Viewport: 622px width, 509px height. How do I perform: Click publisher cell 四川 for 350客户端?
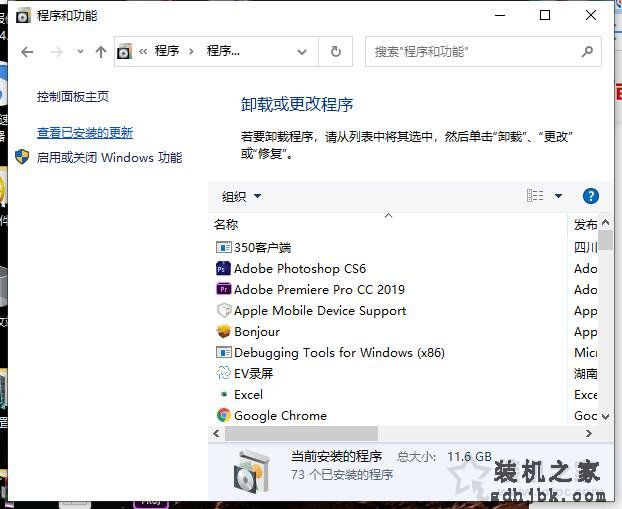click(x=586, y=248)
